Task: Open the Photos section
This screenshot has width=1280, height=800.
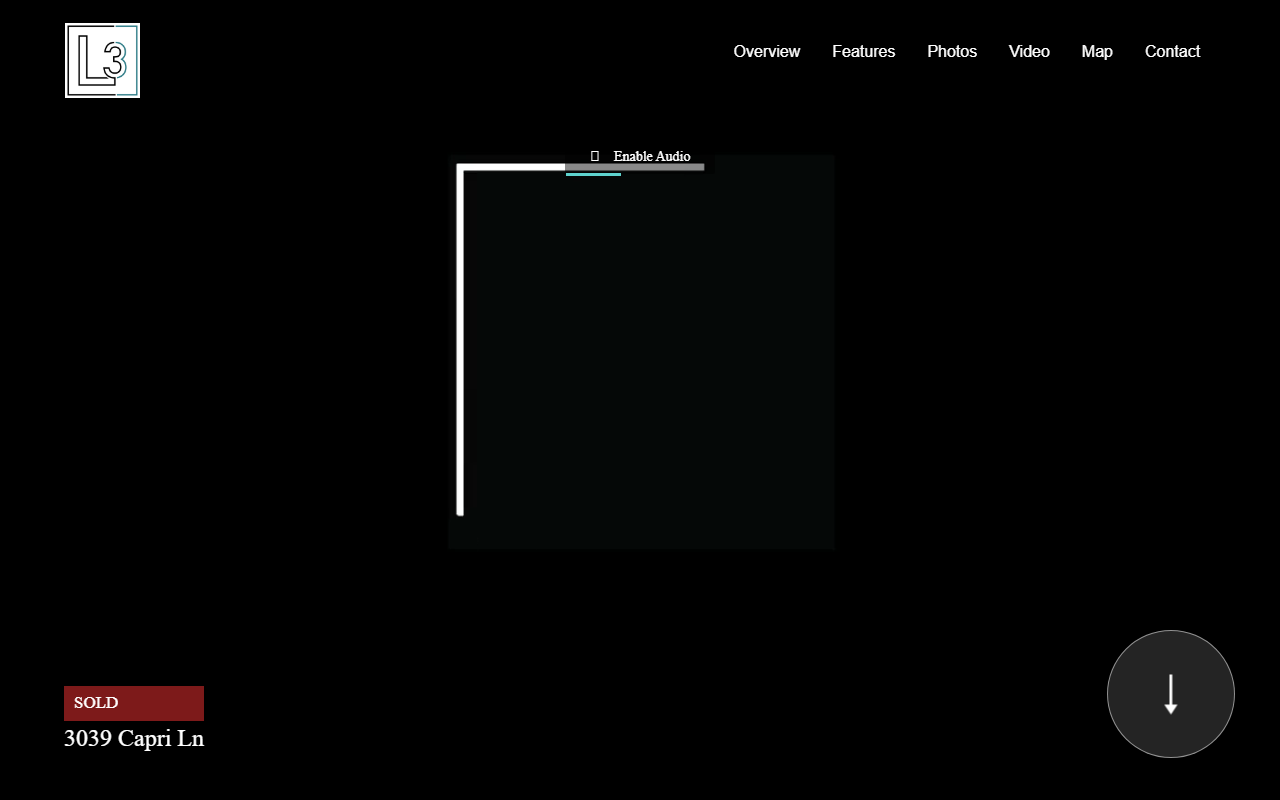Action: (952, 51)
